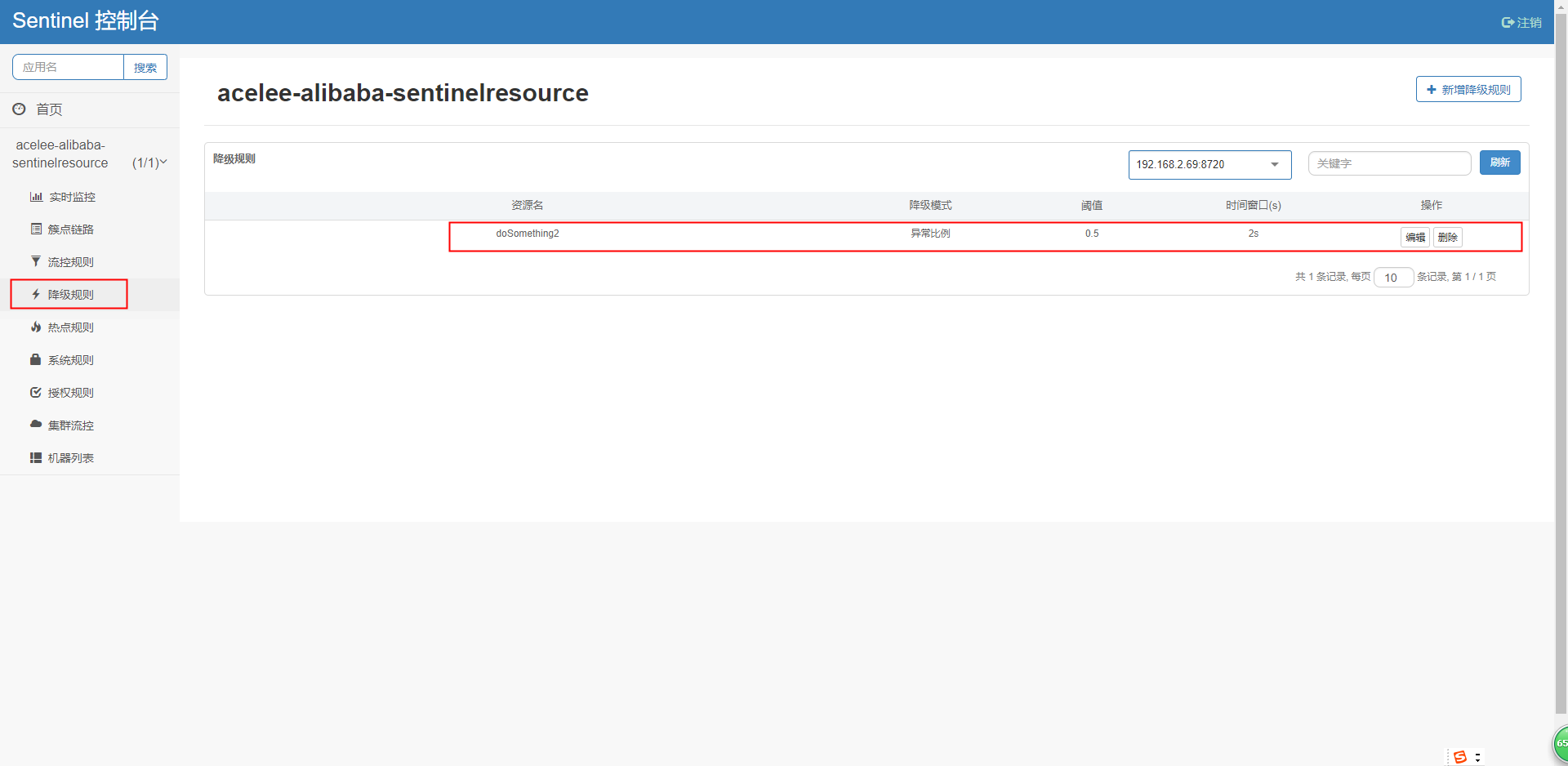Click the 0.5 threshold value

1092,234
